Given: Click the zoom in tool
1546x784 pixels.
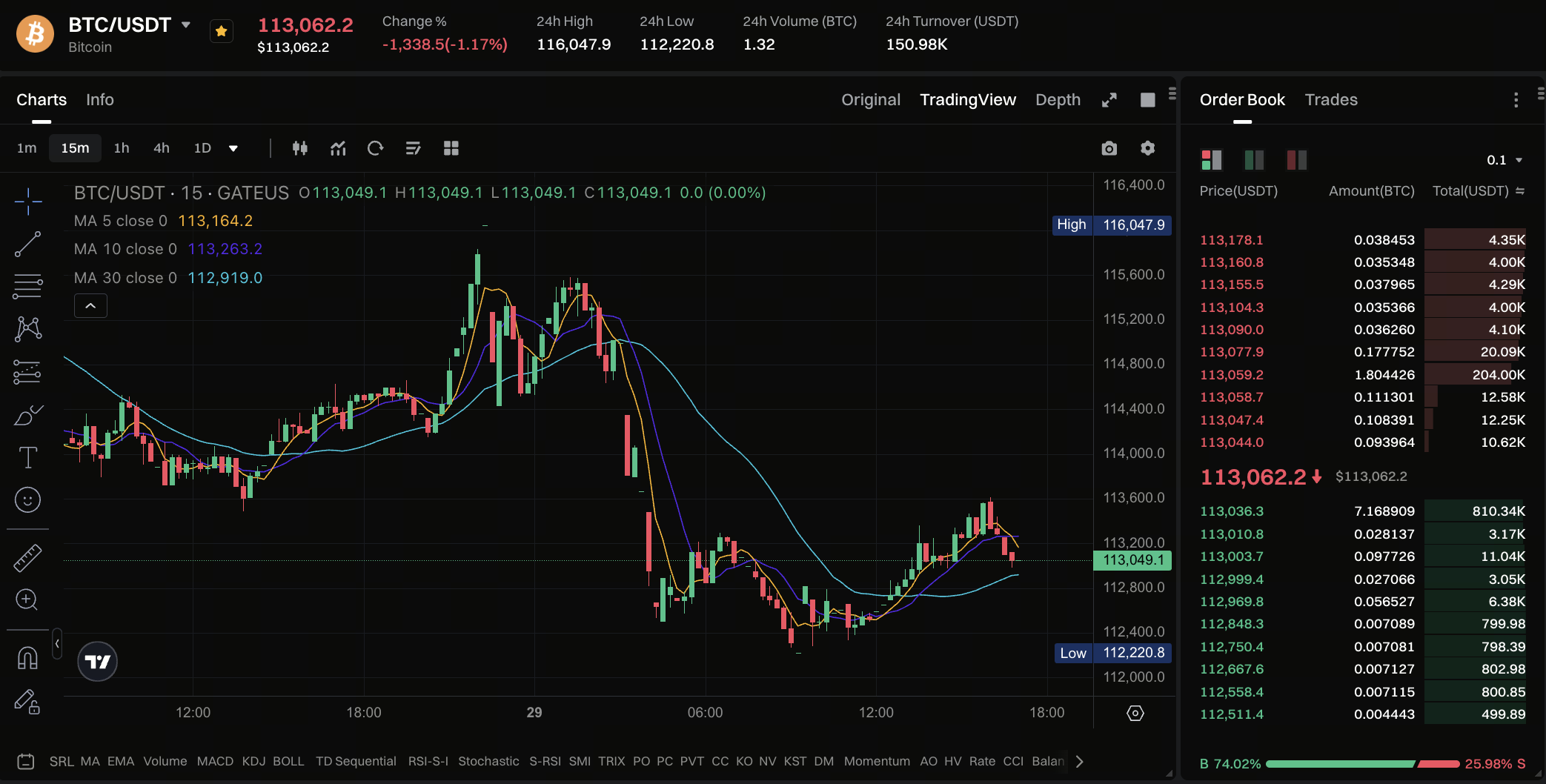Looking at the screenshot, I should (x=27, y=599).
